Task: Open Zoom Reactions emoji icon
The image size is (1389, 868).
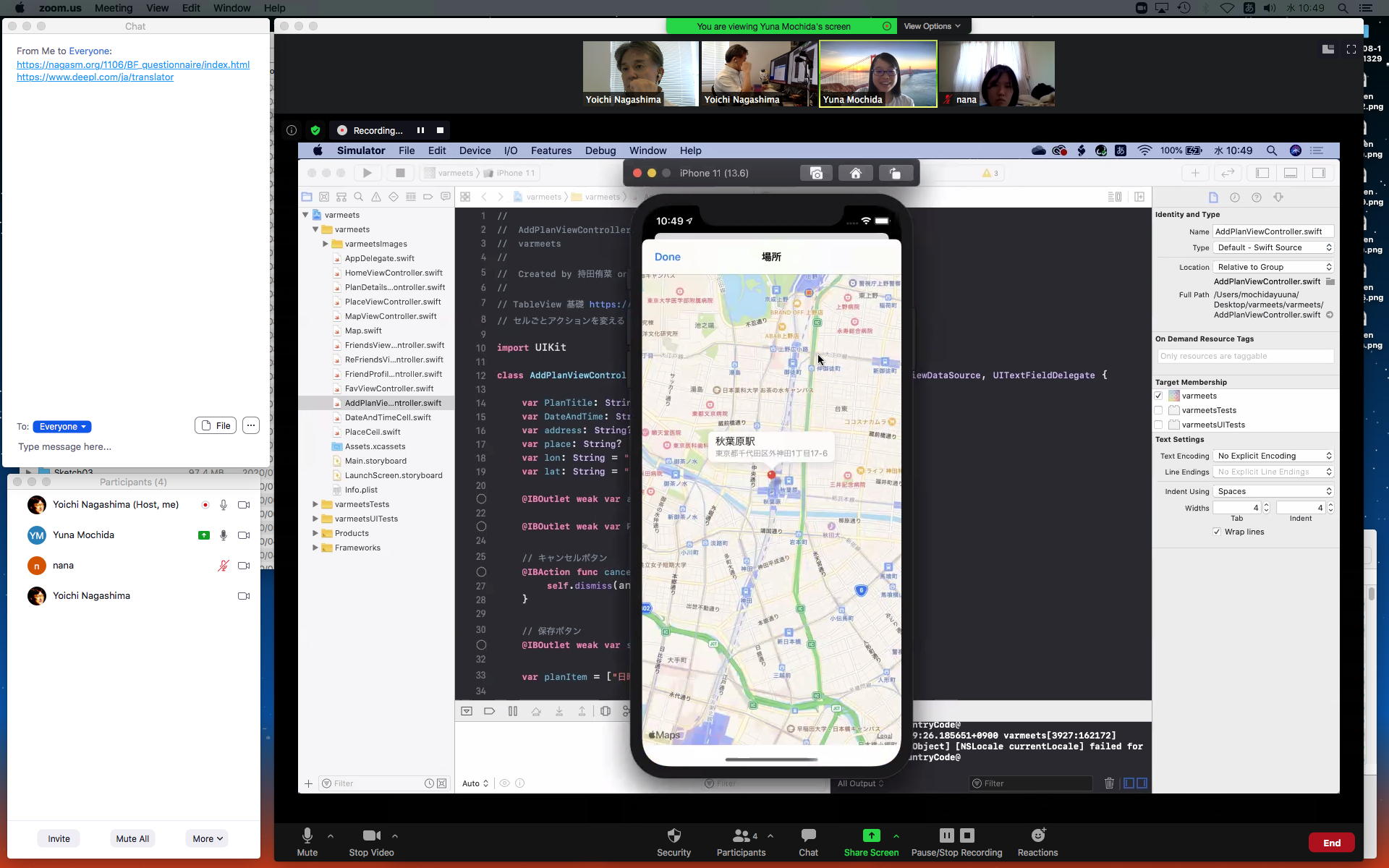Action: (x=1037, y=836)
